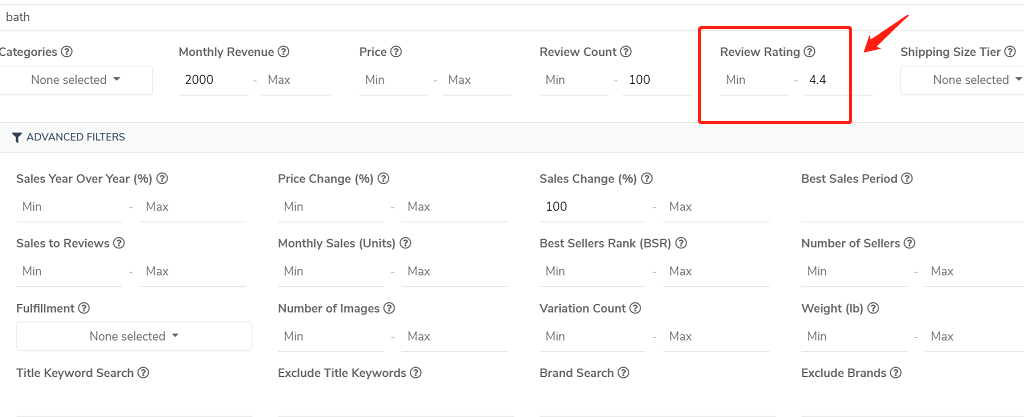
Task: Open help icon next to Price
Action: point(396,52)
